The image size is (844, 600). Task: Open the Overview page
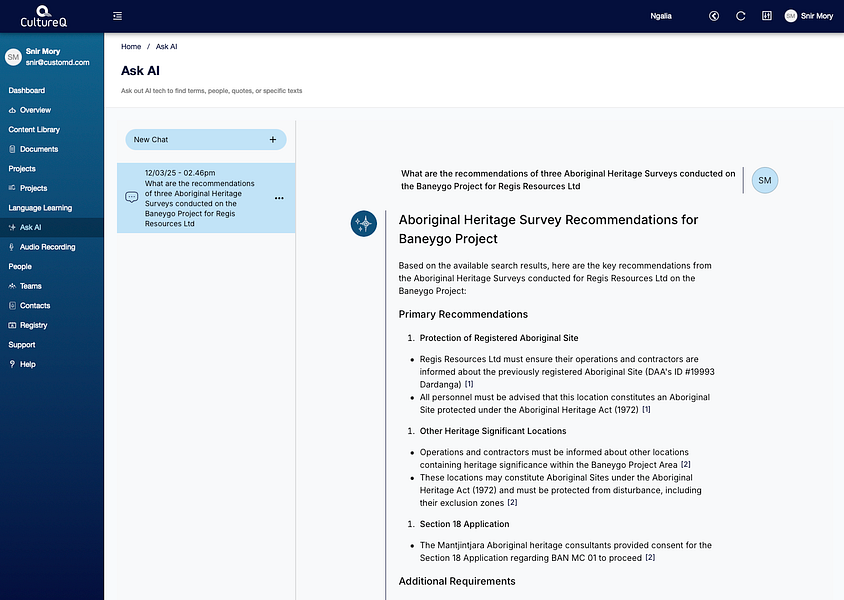[x=35, y=110]
